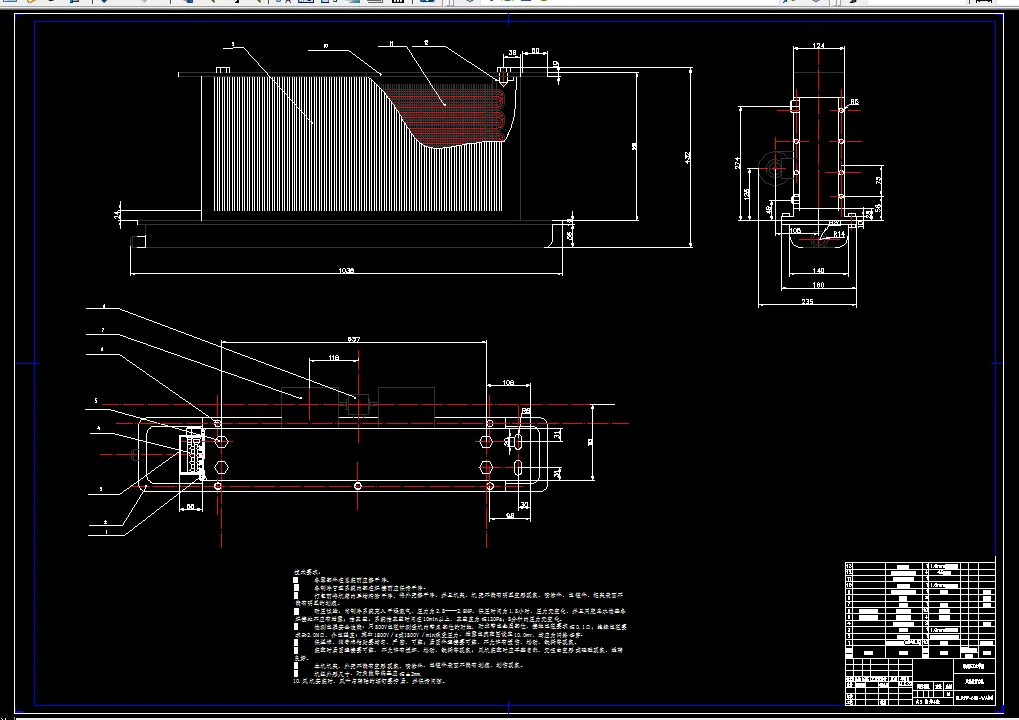
Task: Select the 98 dimension in the plan view
Action: (510, 515)
